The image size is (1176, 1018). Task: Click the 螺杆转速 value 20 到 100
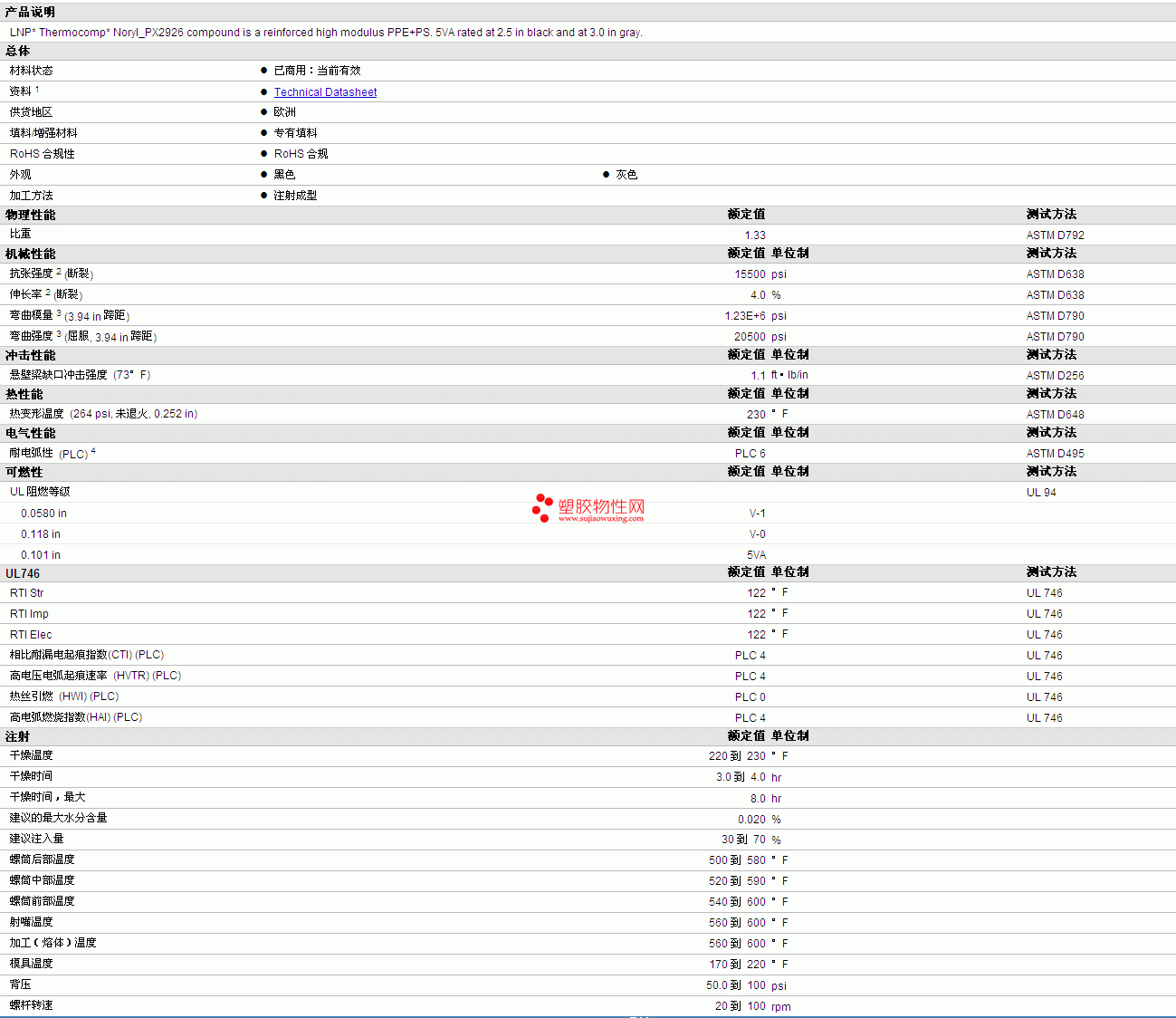740,1006
